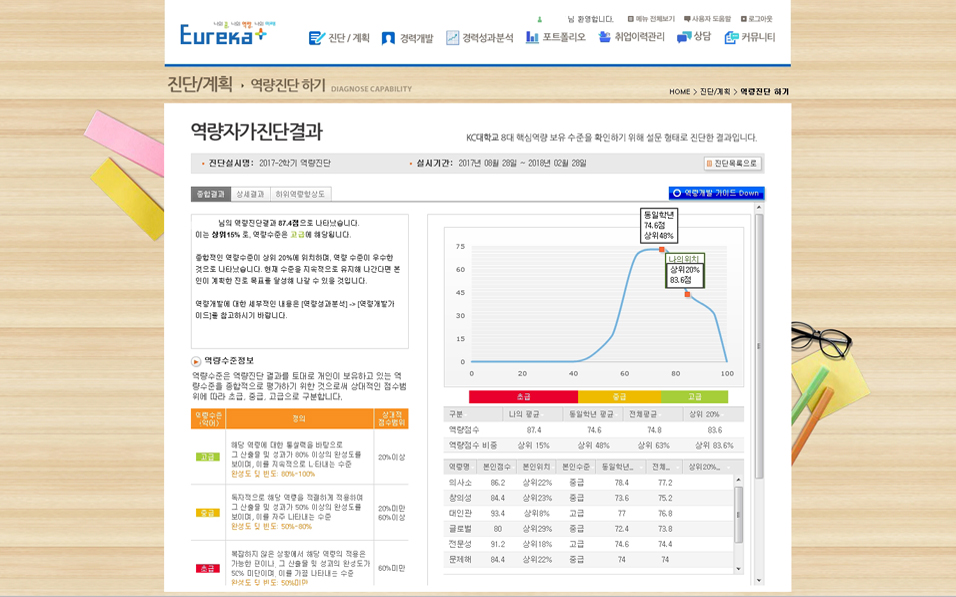
Task: Click the 상위8% position cell
Action: click(x=536, y=513)
